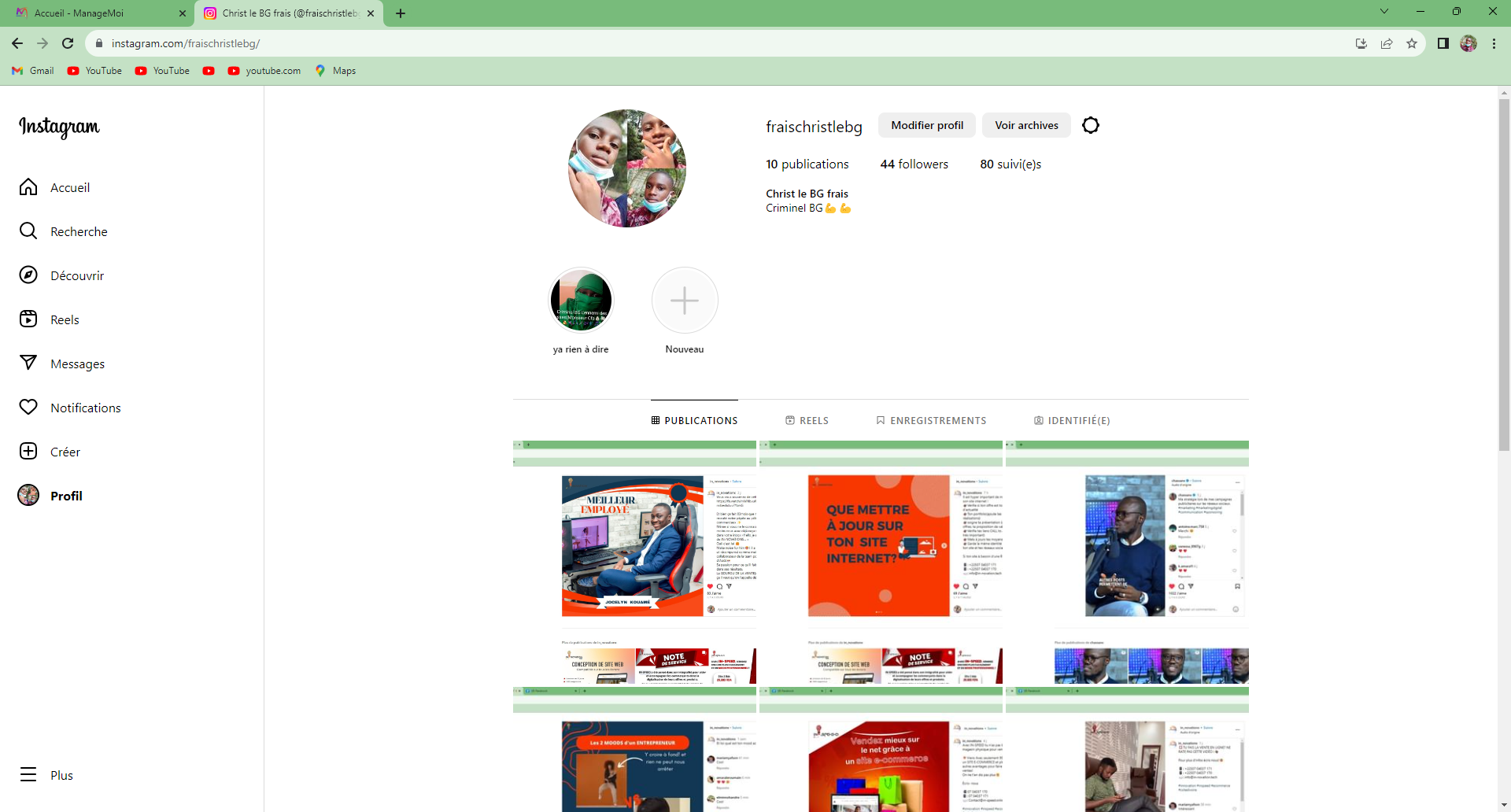
Task: Click the Créer plus icon
Action: (28, 452)
